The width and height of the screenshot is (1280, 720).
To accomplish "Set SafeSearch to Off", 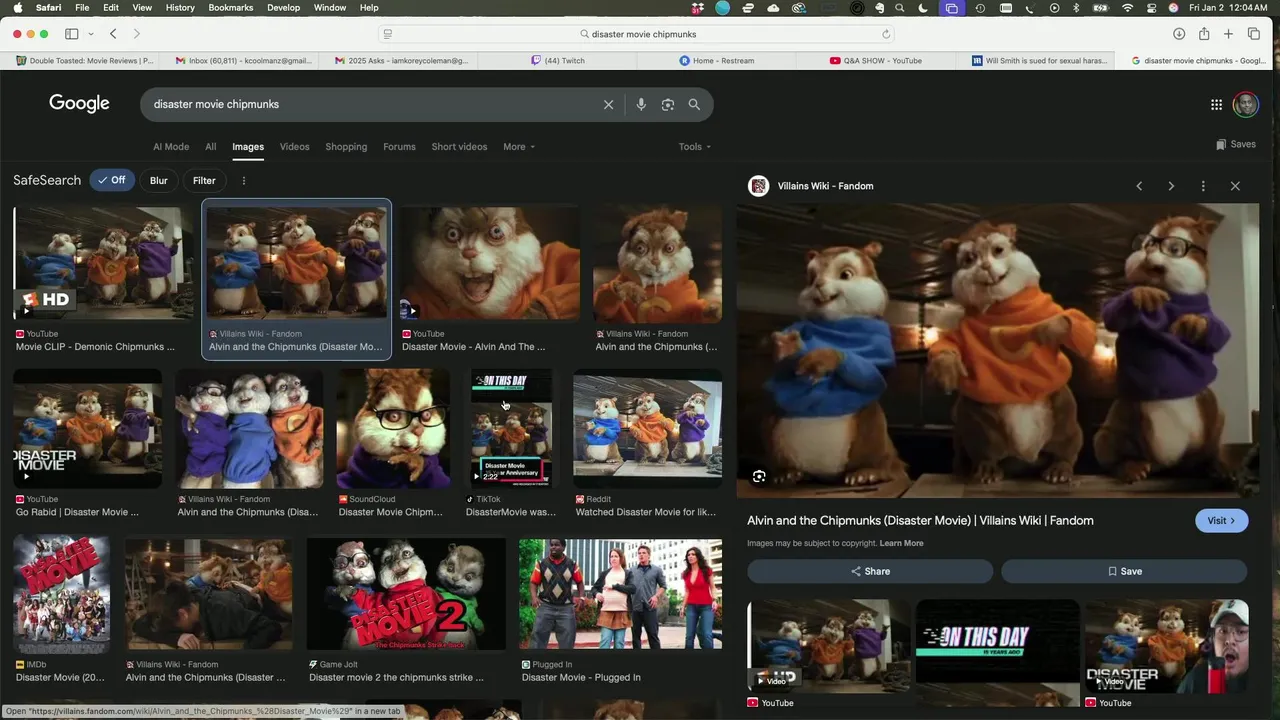I will pos(111,181).
